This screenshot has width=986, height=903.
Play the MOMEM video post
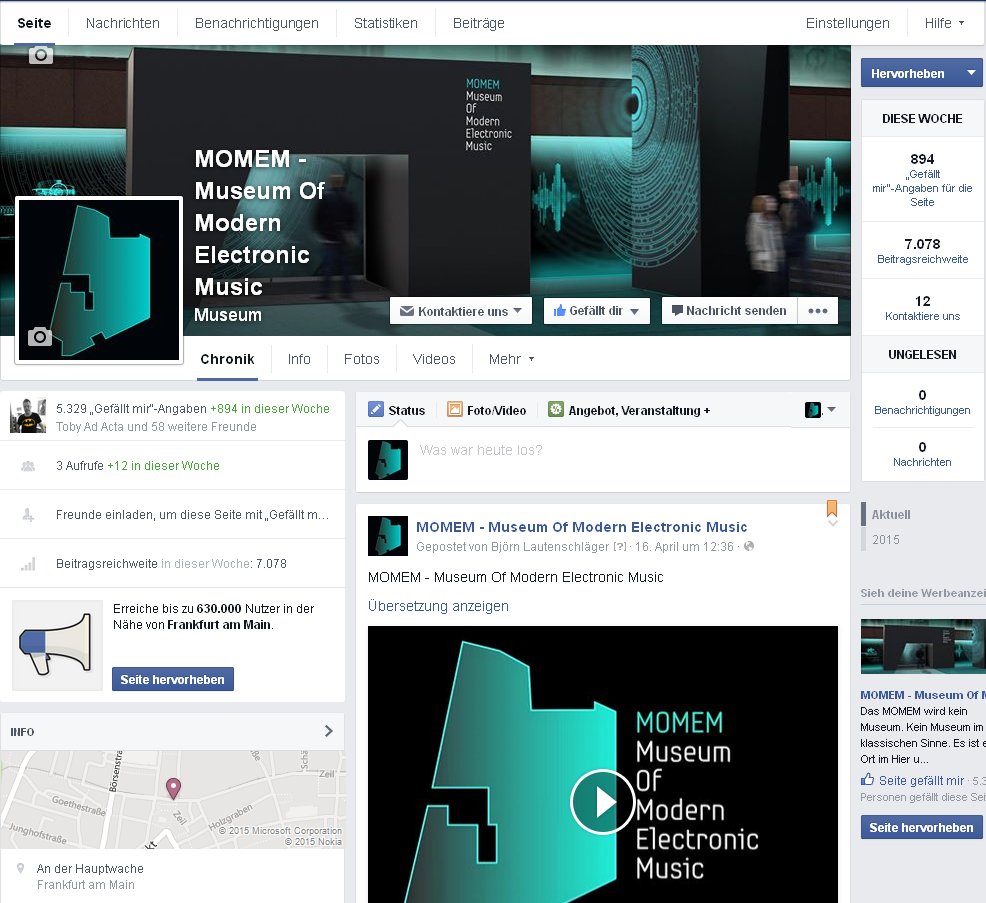coord(602,802)
